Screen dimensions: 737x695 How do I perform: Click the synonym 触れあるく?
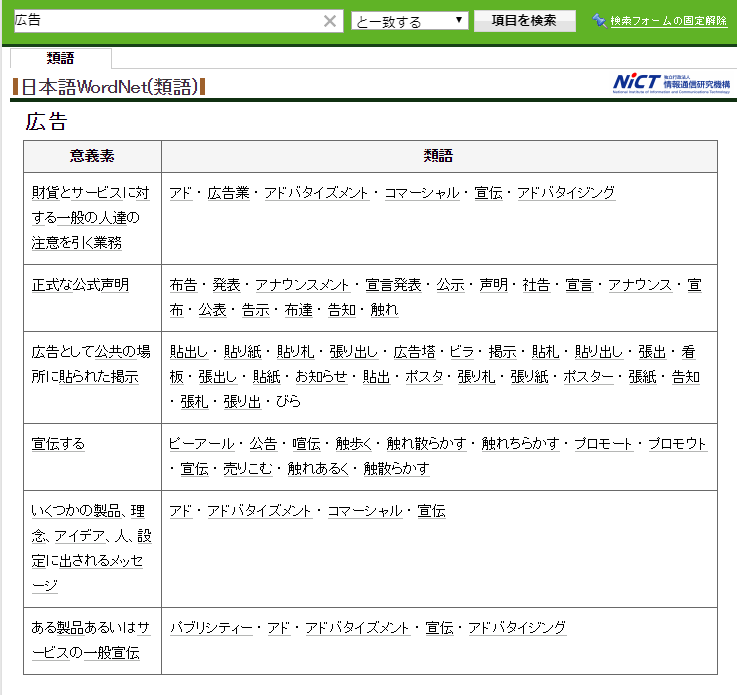point(318,469)
